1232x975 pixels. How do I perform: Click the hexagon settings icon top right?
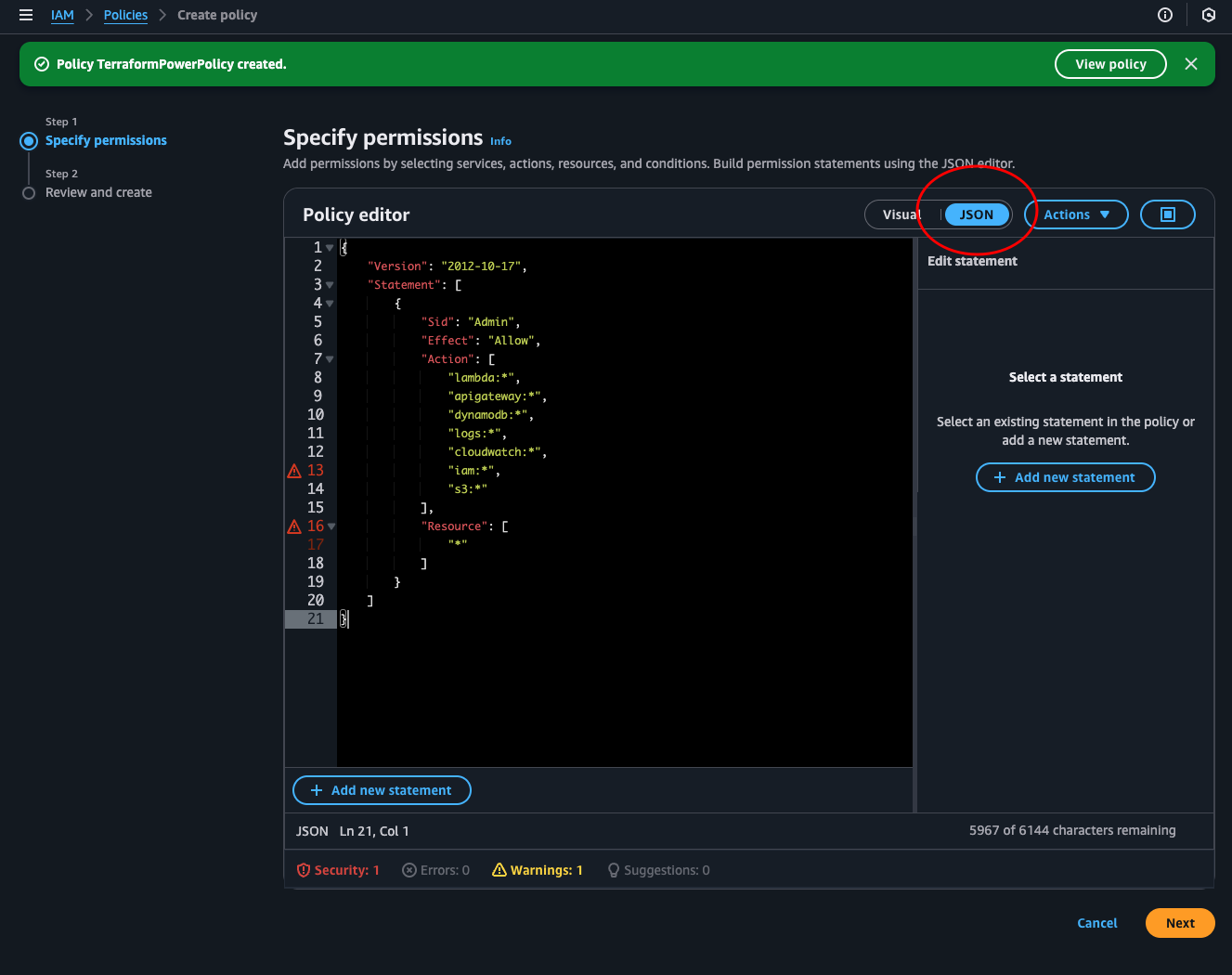pos(1208,15)
